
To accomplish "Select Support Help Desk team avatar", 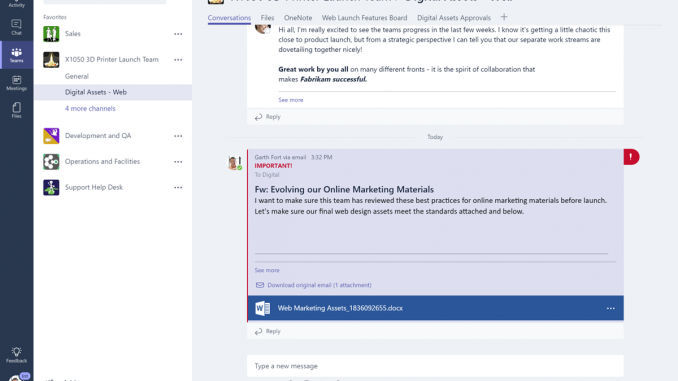I will click(x=51, y=188).
